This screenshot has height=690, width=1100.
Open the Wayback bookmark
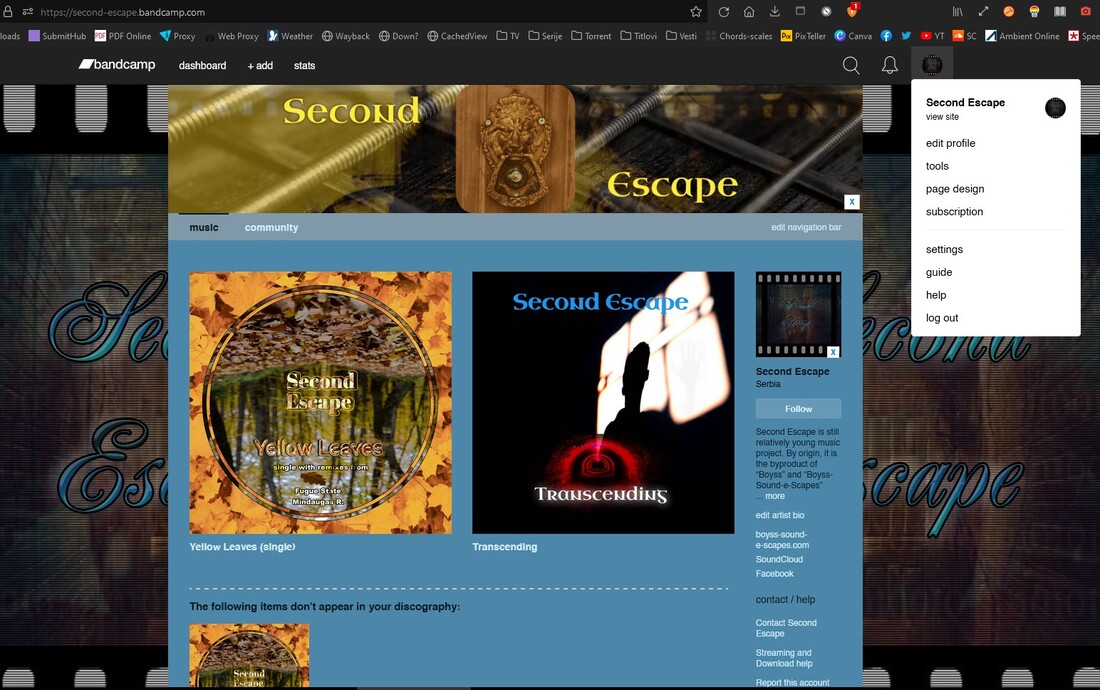coord(345,36)
